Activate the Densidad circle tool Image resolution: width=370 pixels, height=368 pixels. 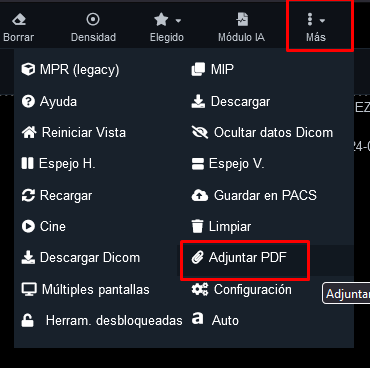click(93, 28)
